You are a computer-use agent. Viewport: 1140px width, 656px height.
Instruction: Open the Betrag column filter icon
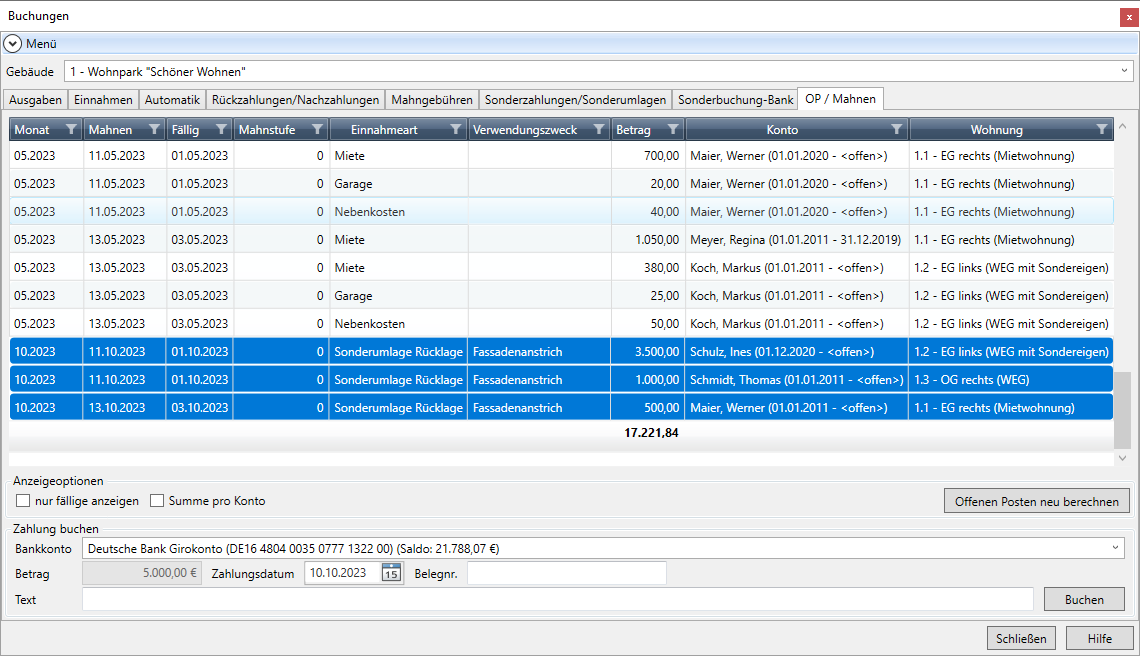pos(673,129)
